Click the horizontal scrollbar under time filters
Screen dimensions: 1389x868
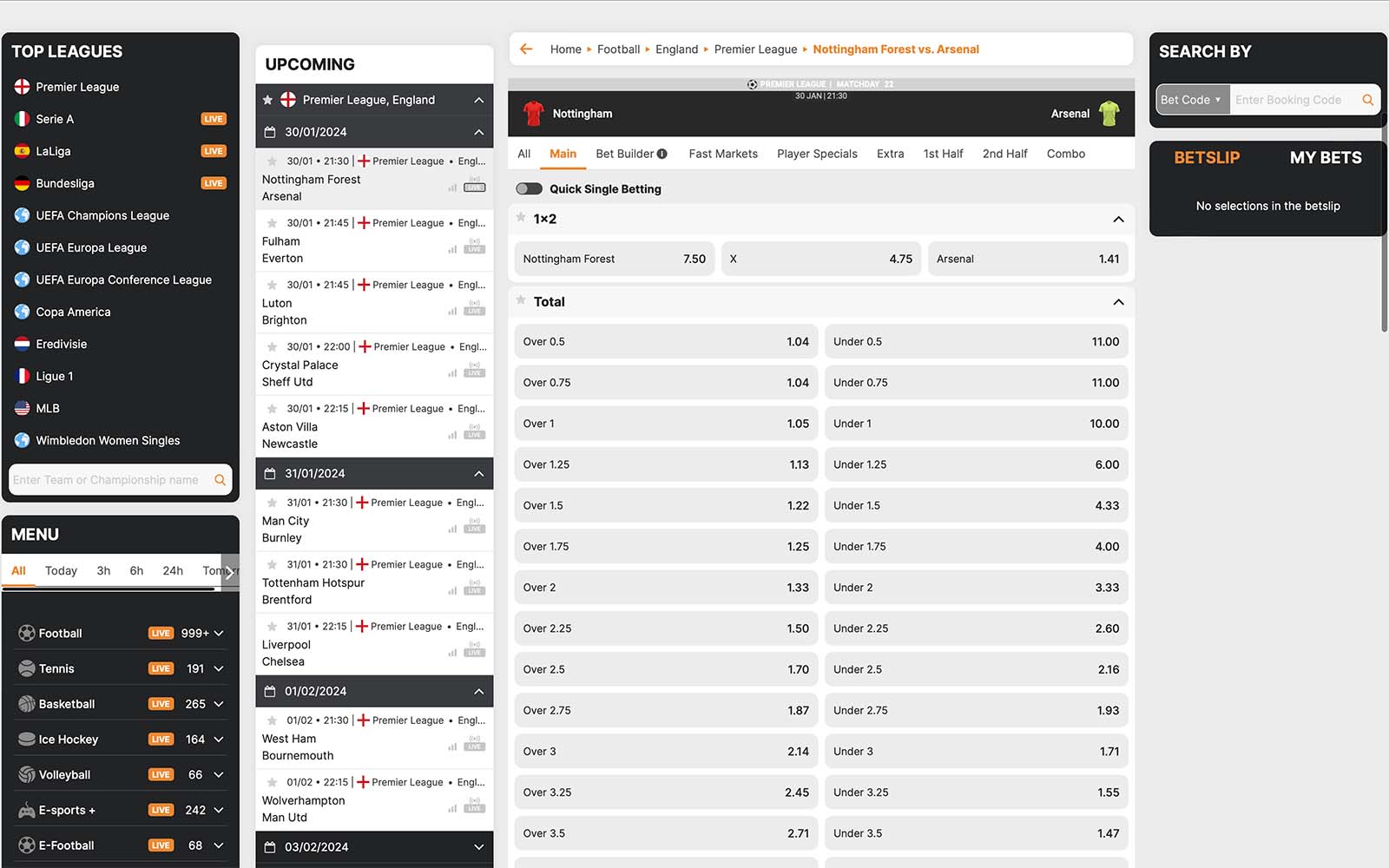(109, 589)
